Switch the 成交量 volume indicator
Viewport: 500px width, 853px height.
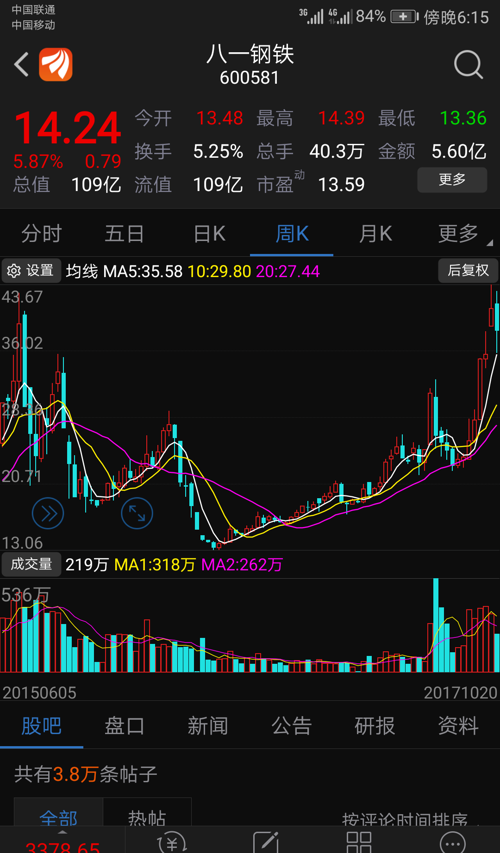point(31,564)
